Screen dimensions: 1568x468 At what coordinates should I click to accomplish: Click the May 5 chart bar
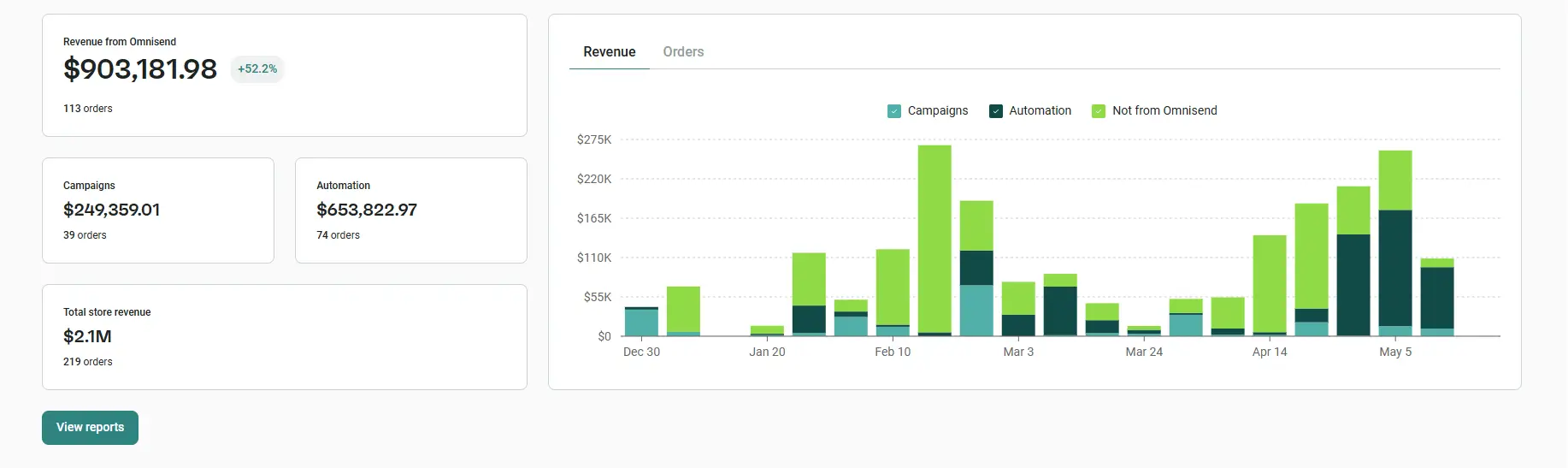pos(1395,243)
